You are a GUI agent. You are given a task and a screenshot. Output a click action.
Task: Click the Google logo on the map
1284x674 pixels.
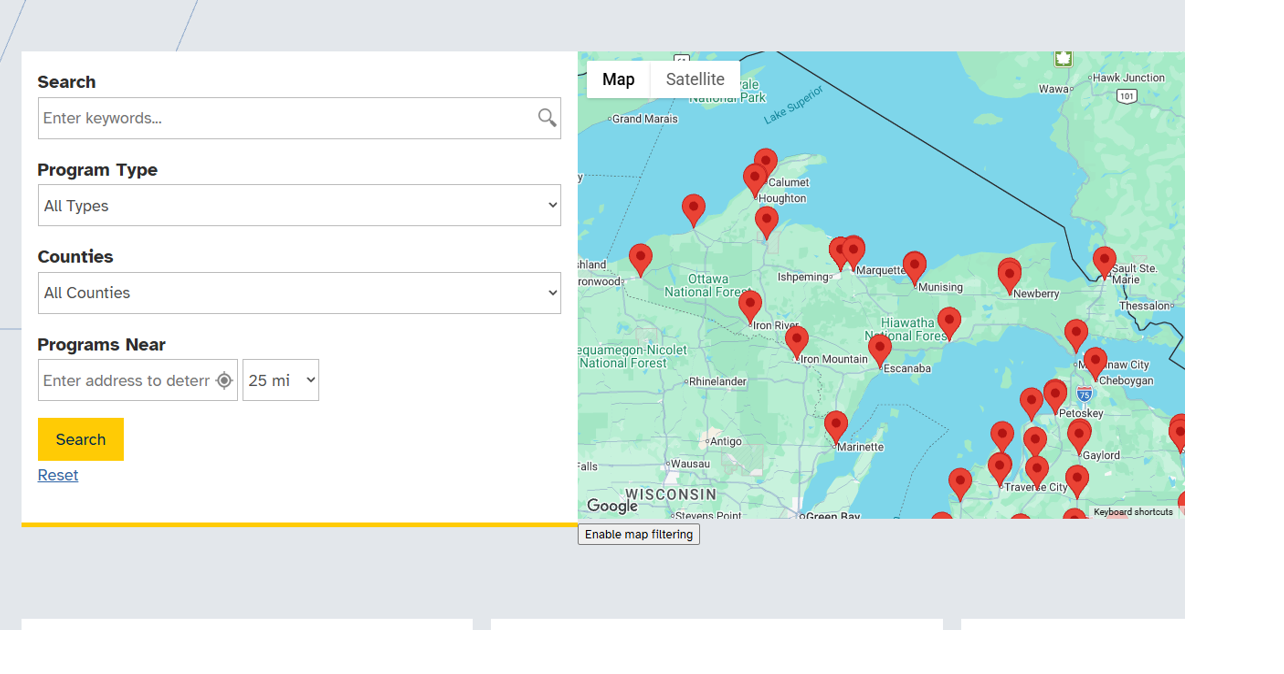(612, 506)
